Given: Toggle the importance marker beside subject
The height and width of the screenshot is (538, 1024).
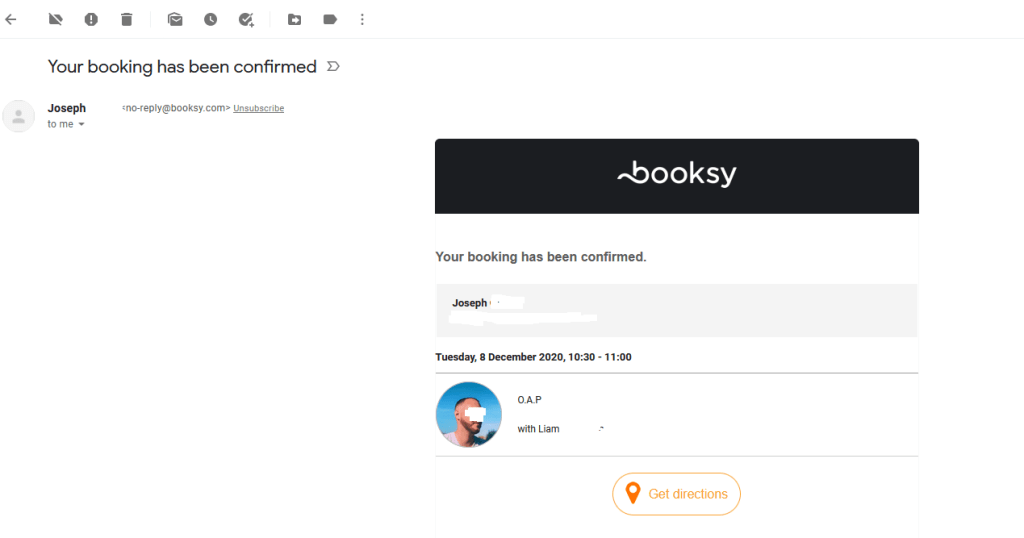Looking at the screenshot, I should click(x=333, y=67).
